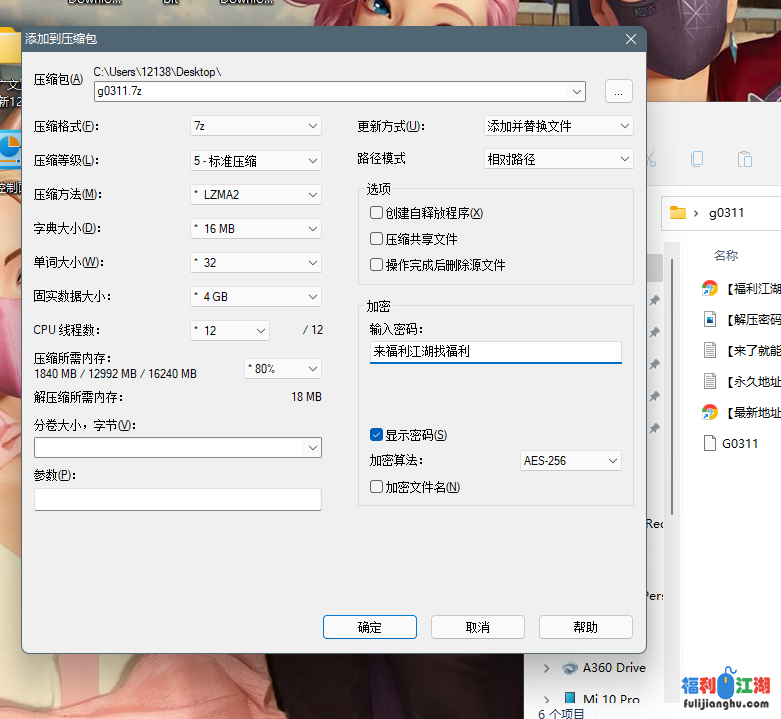The height and width of the screenshot is (719, 781).
Task: Click the browse "..." button for archive path
Action: (x=618, y=91)
